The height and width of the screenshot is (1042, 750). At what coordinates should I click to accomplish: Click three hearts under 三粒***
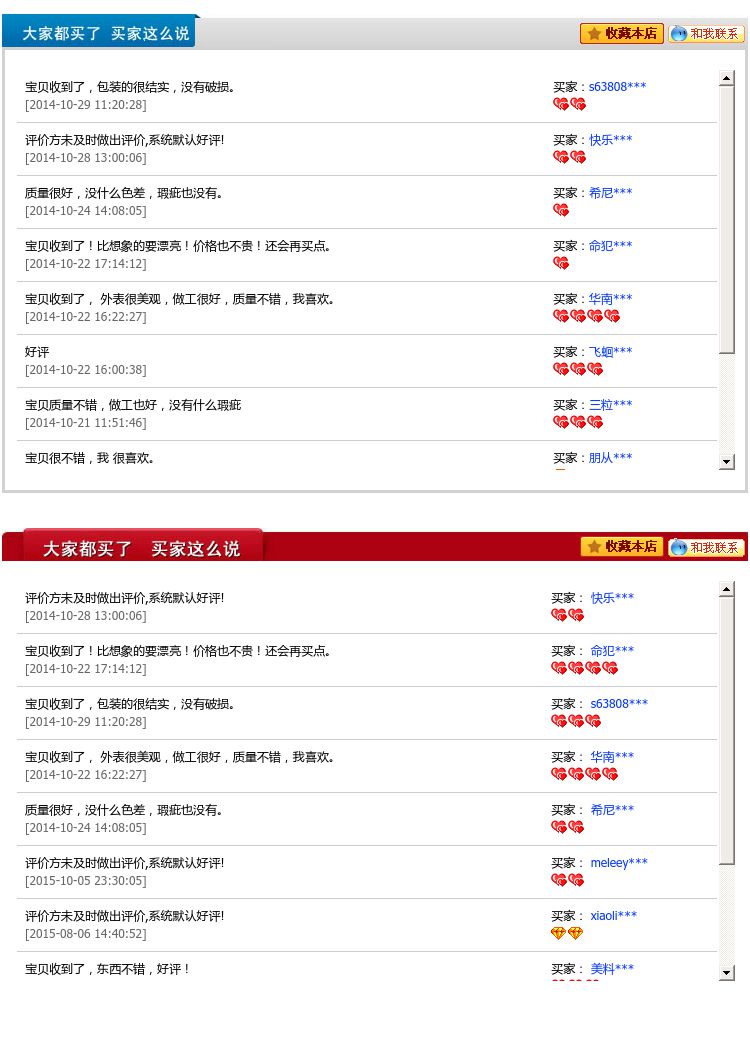(x=578, y=423)
